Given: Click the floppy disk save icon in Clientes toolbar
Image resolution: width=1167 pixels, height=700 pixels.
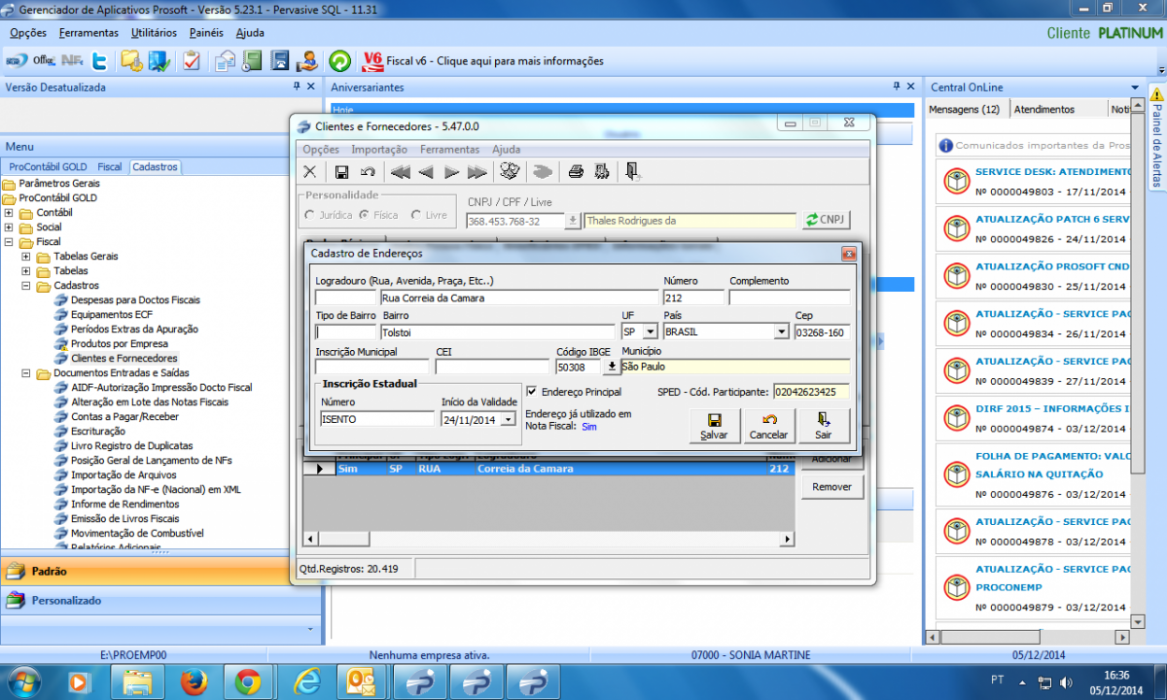Looking at the screenshot, I should (342, 172).
